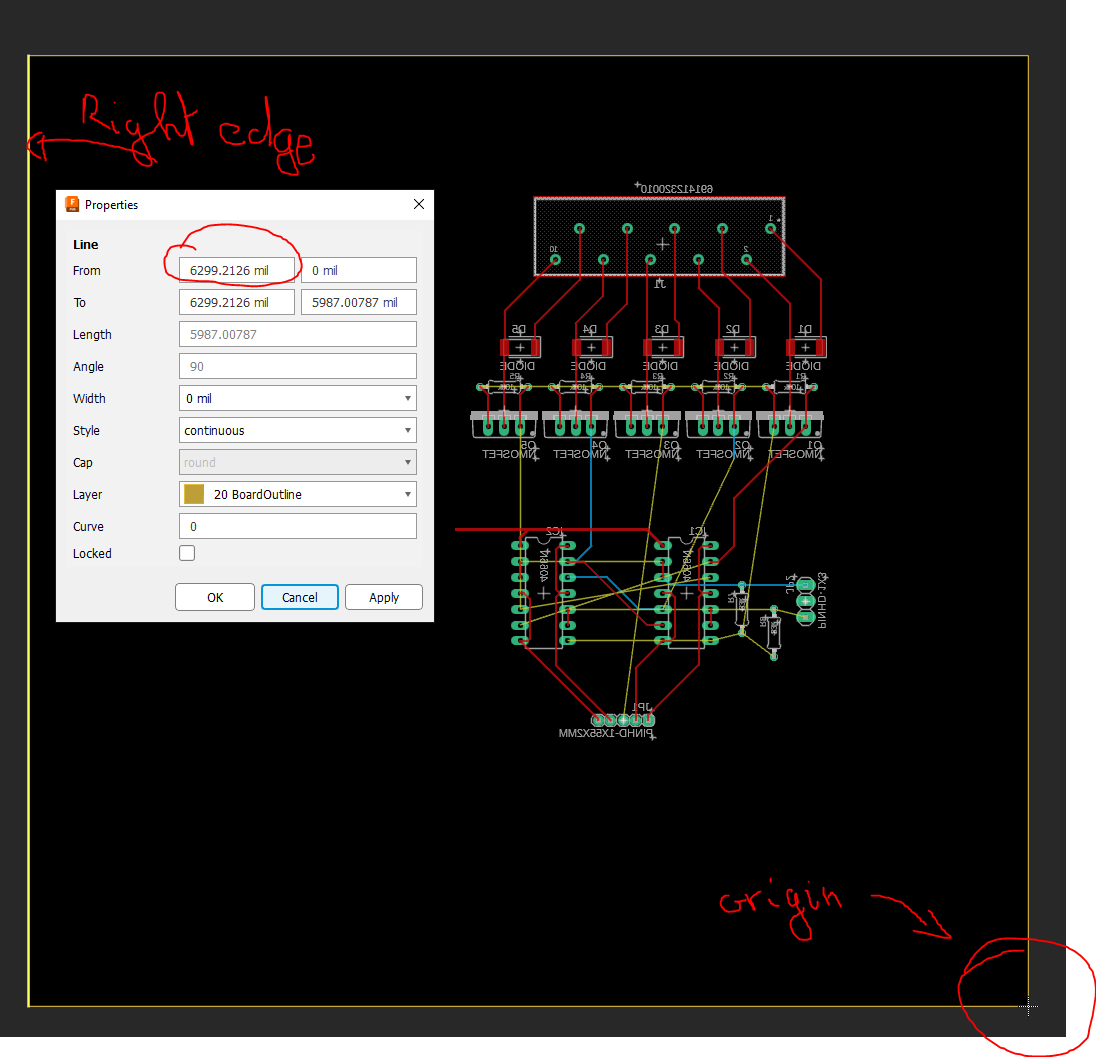Click the Properties dialog title bar icon
This screenshot has width=1096, height=1057.
[71, 204]
